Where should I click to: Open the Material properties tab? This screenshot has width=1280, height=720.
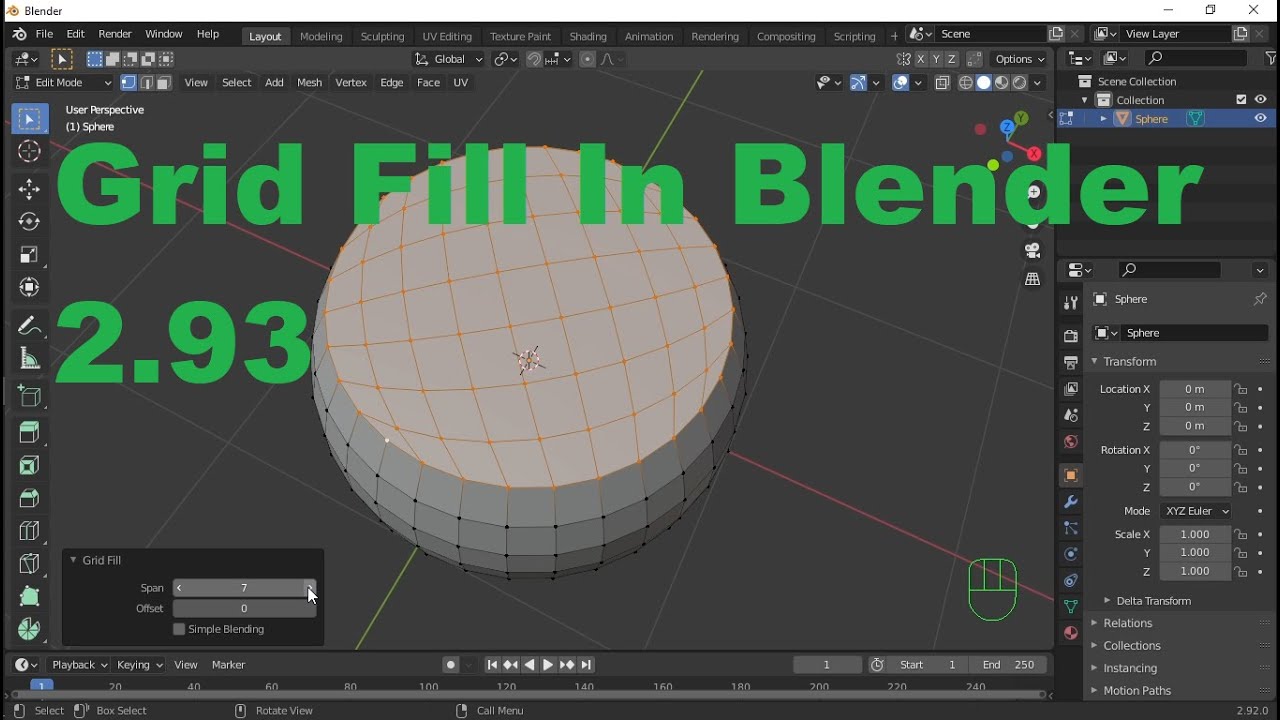pyautogui.click(x=1070, y=633)
